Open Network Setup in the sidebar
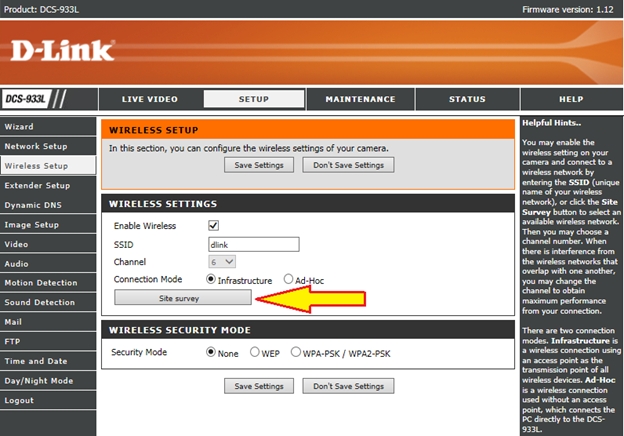 tap(36, 146)
